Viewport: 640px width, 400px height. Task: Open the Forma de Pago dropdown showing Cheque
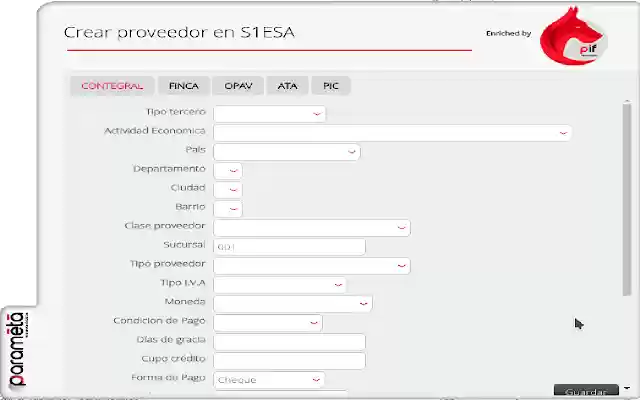click(x=269, y=380)
